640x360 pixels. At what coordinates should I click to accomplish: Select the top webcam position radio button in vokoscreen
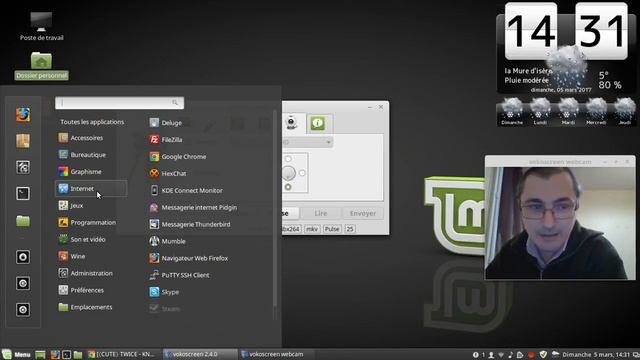(x=288, y=159)
